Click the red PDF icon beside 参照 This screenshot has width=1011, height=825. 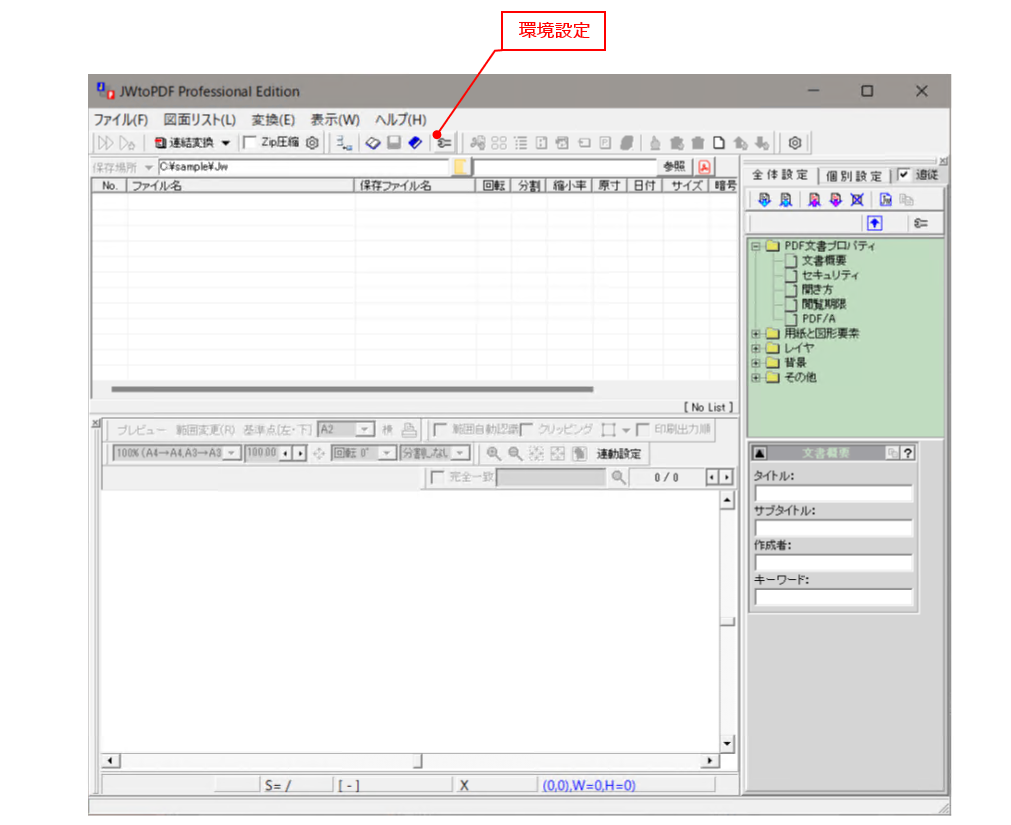(x=704, y=167)
